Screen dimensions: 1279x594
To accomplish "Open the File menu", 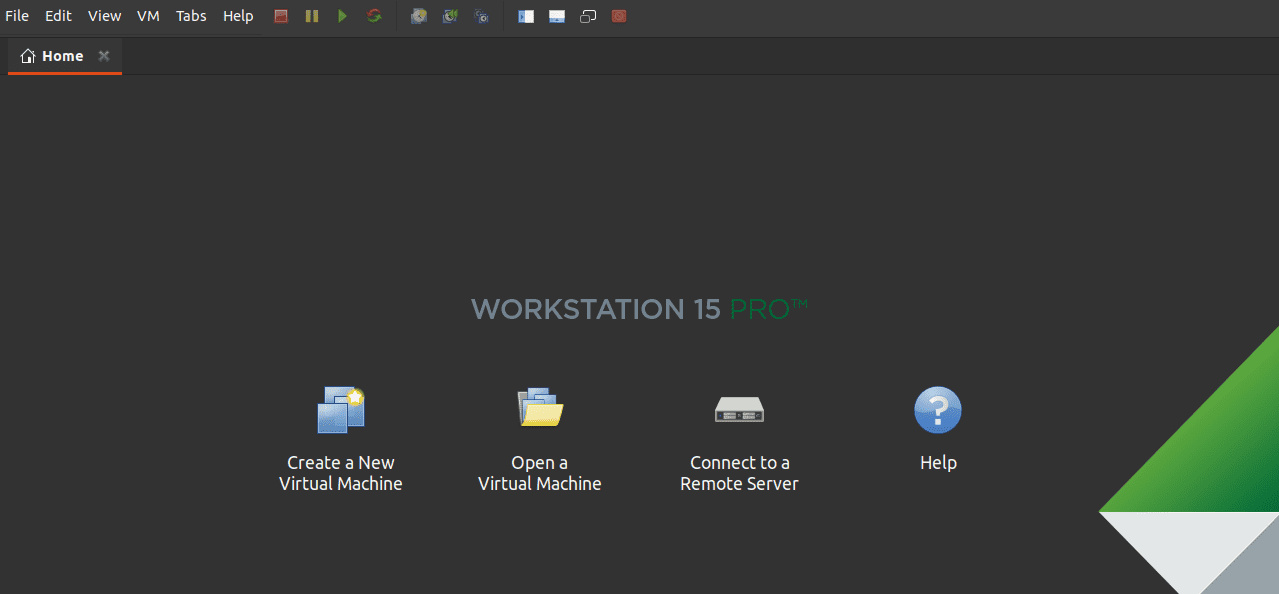I will [16, 16].
